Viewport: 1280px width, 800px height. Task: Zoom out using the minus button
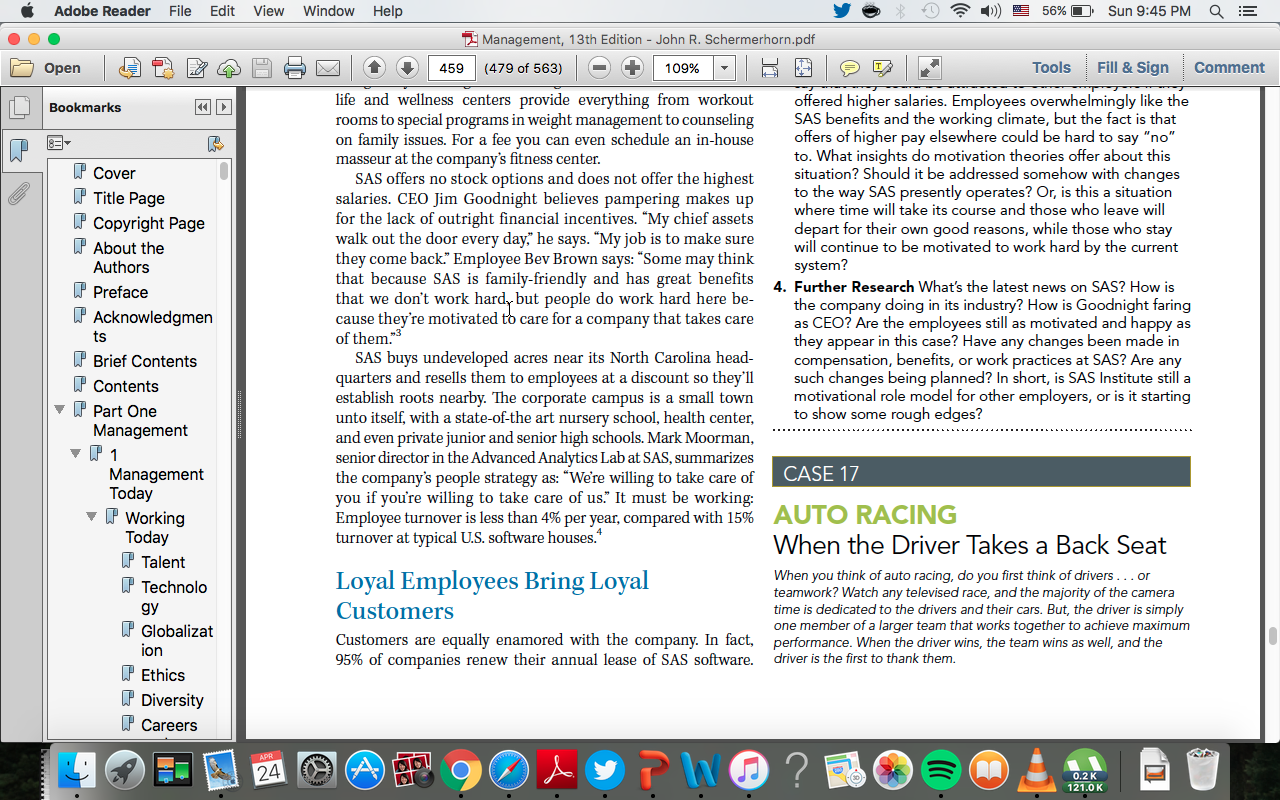coord(599,68)
